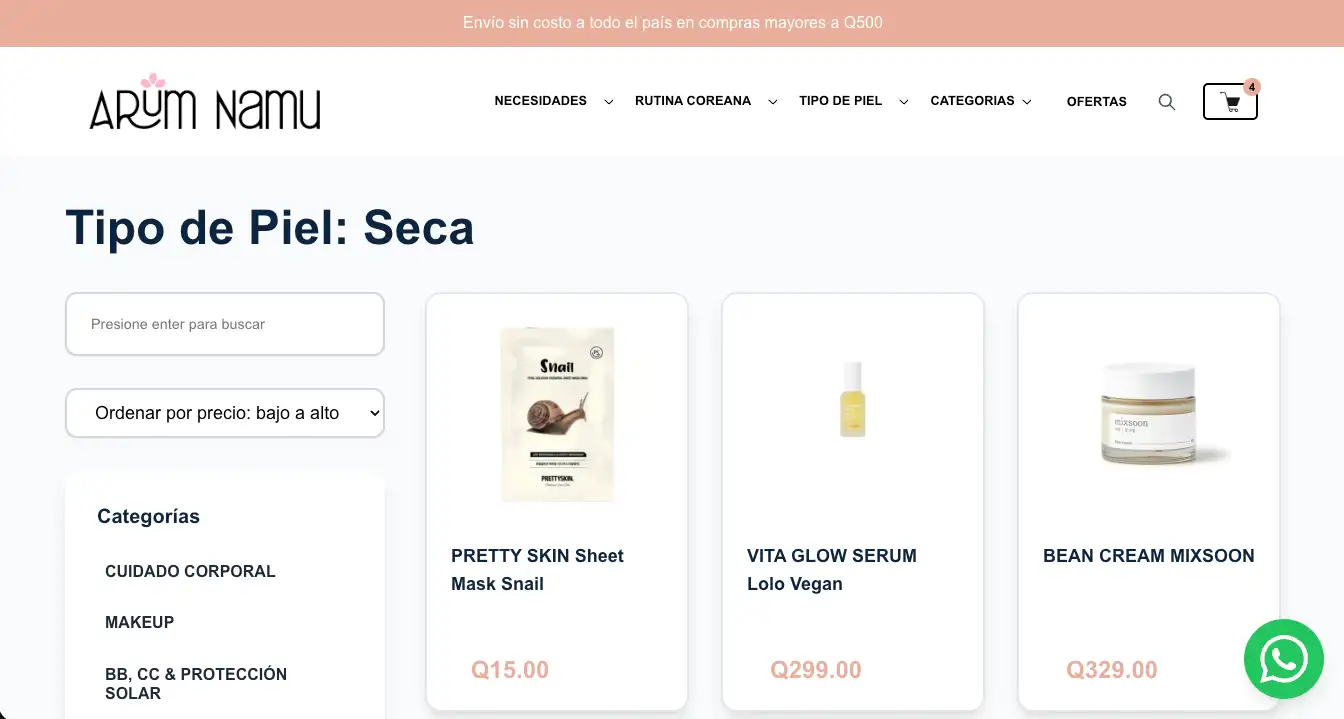Expand the NECESIDADES dropdown chevron
Viewport: 1344px width, 719px height.
click(608, 101)
